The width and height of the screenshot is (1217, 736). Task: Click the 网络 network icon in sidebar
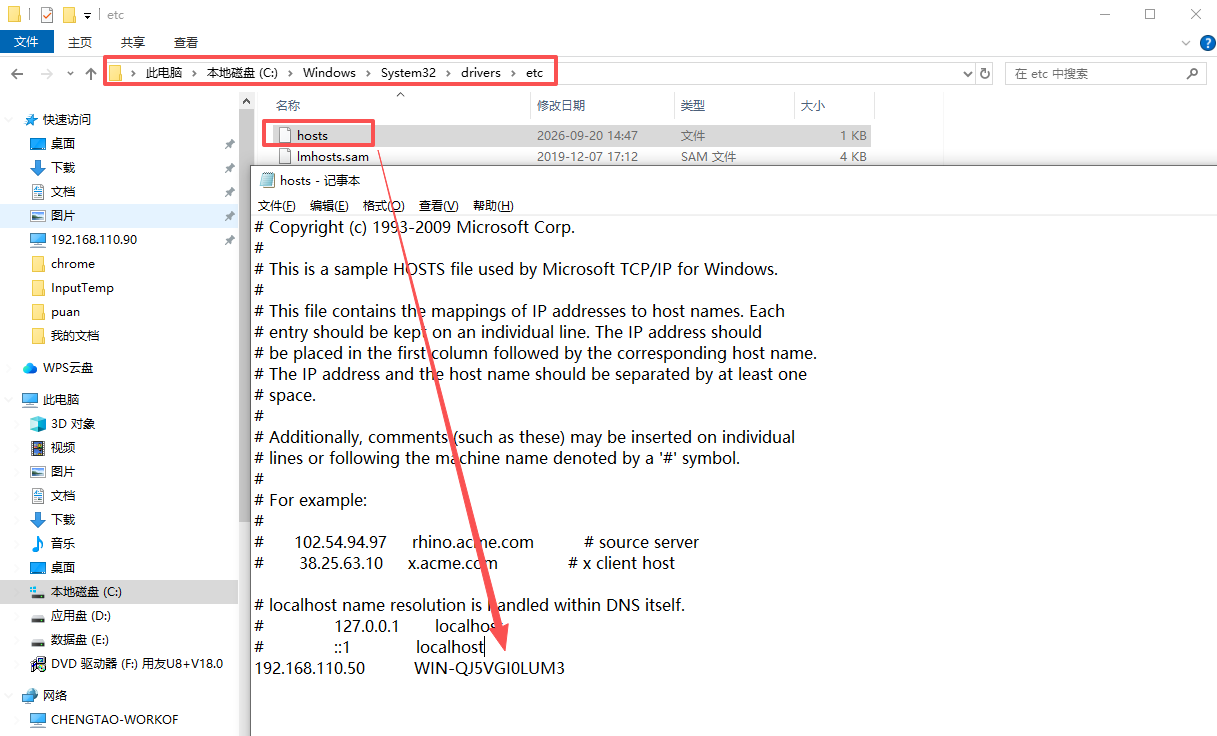pyautogui.click(x=31, y=695)
